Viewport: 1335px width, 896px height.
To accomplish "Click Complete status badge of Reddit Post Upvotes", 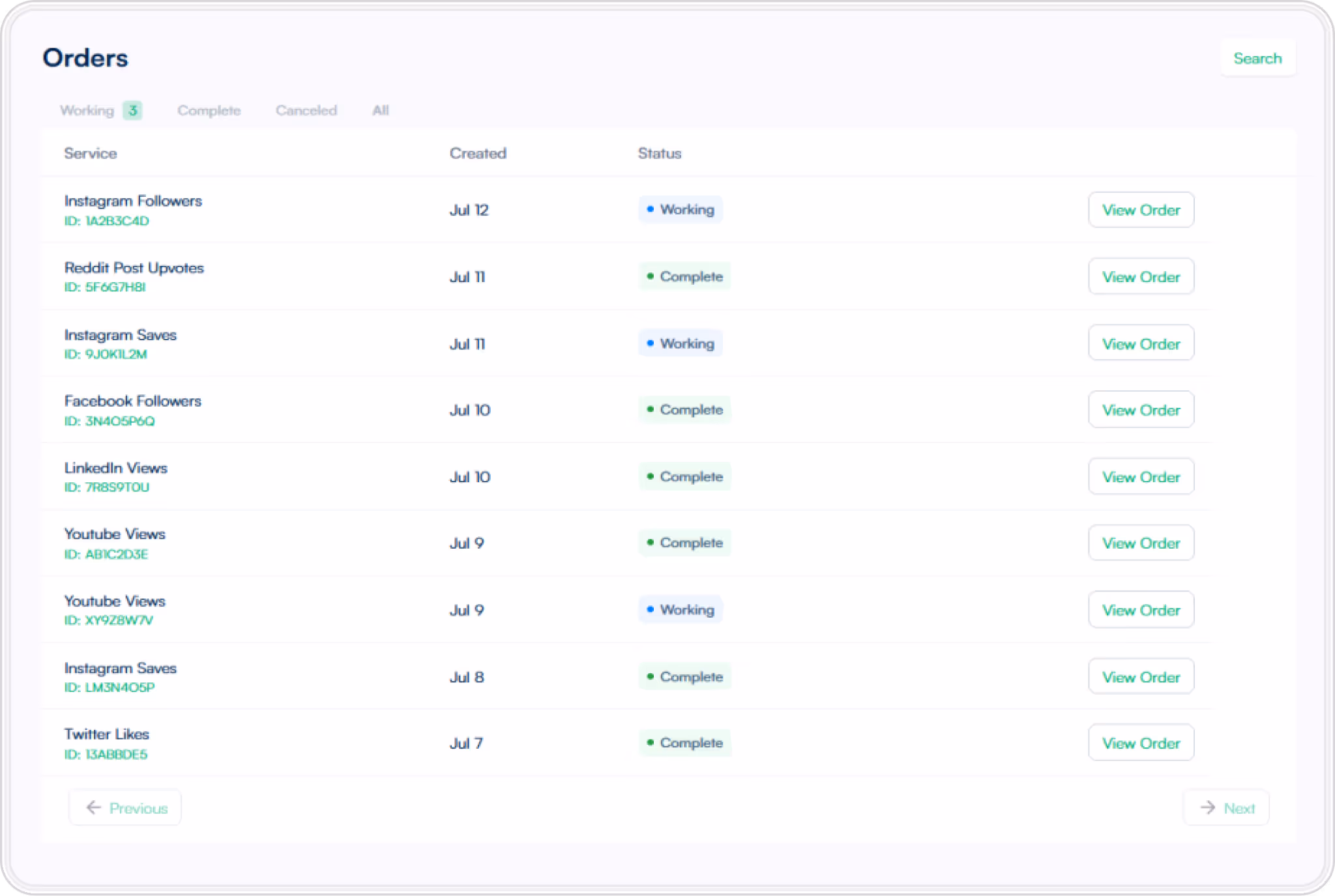I will coord(684,276).
